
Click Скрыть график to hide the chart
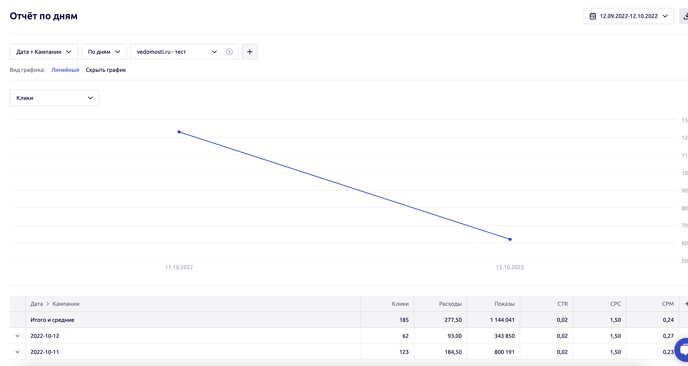(x=106, y=70)
